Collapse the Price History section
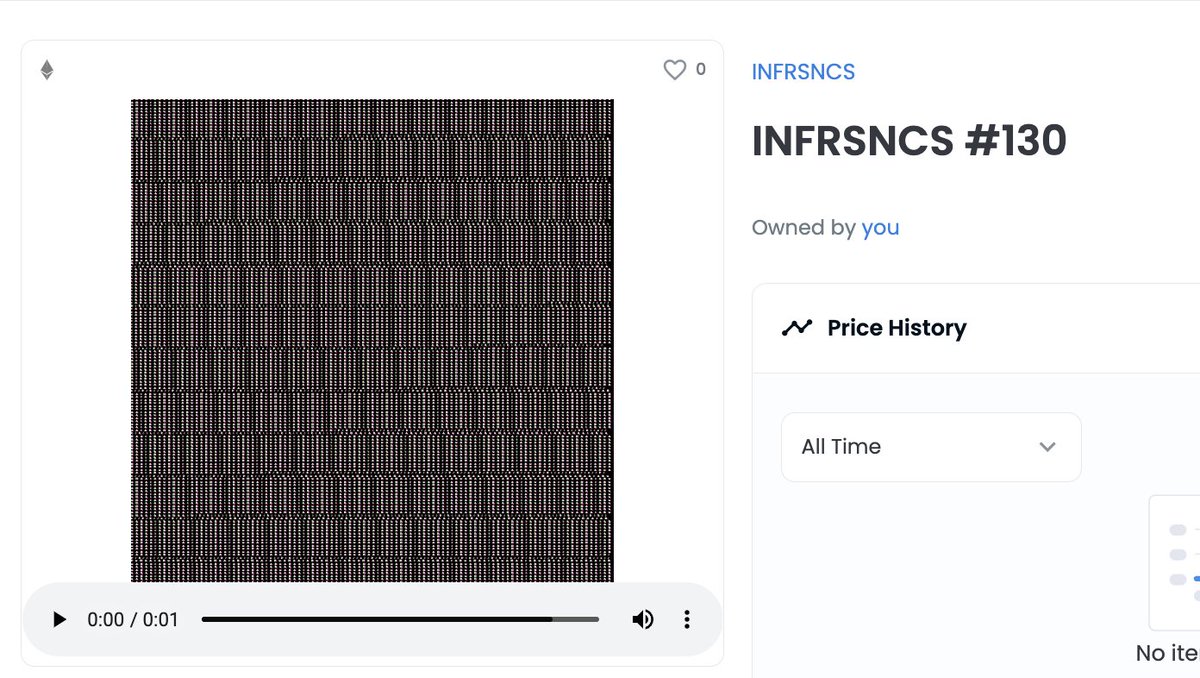Viewport: 1200px width, 678px height. tap(976, 328)
